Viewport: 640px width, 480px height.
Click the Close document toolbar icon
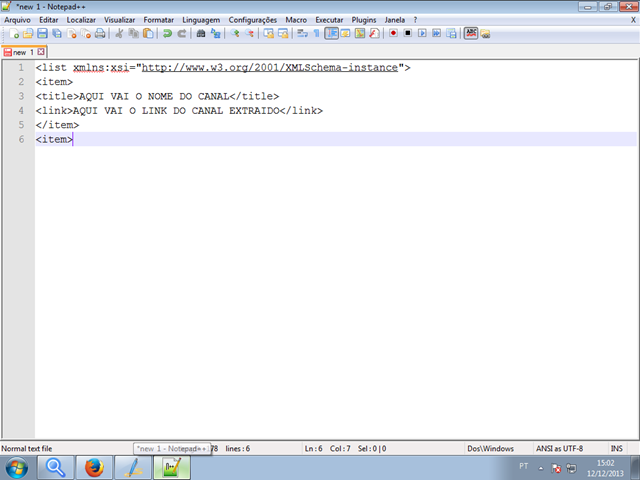pos(71,33)
